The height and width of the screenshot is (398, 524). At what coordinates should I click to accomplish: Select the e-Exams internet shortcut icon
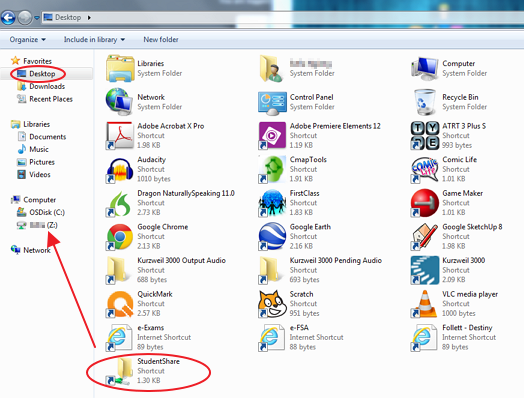(119, 338)
